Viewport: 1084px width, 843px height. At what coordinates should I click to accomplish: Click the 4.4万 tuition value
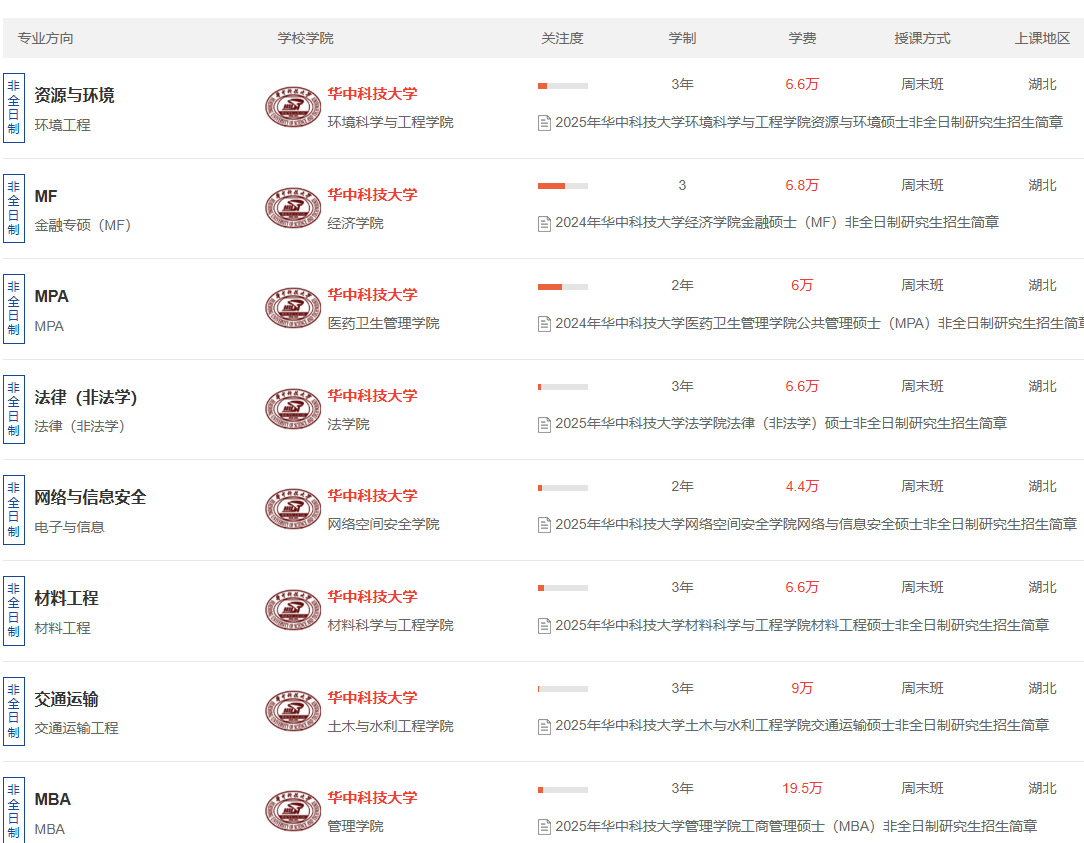click(802, 487)
